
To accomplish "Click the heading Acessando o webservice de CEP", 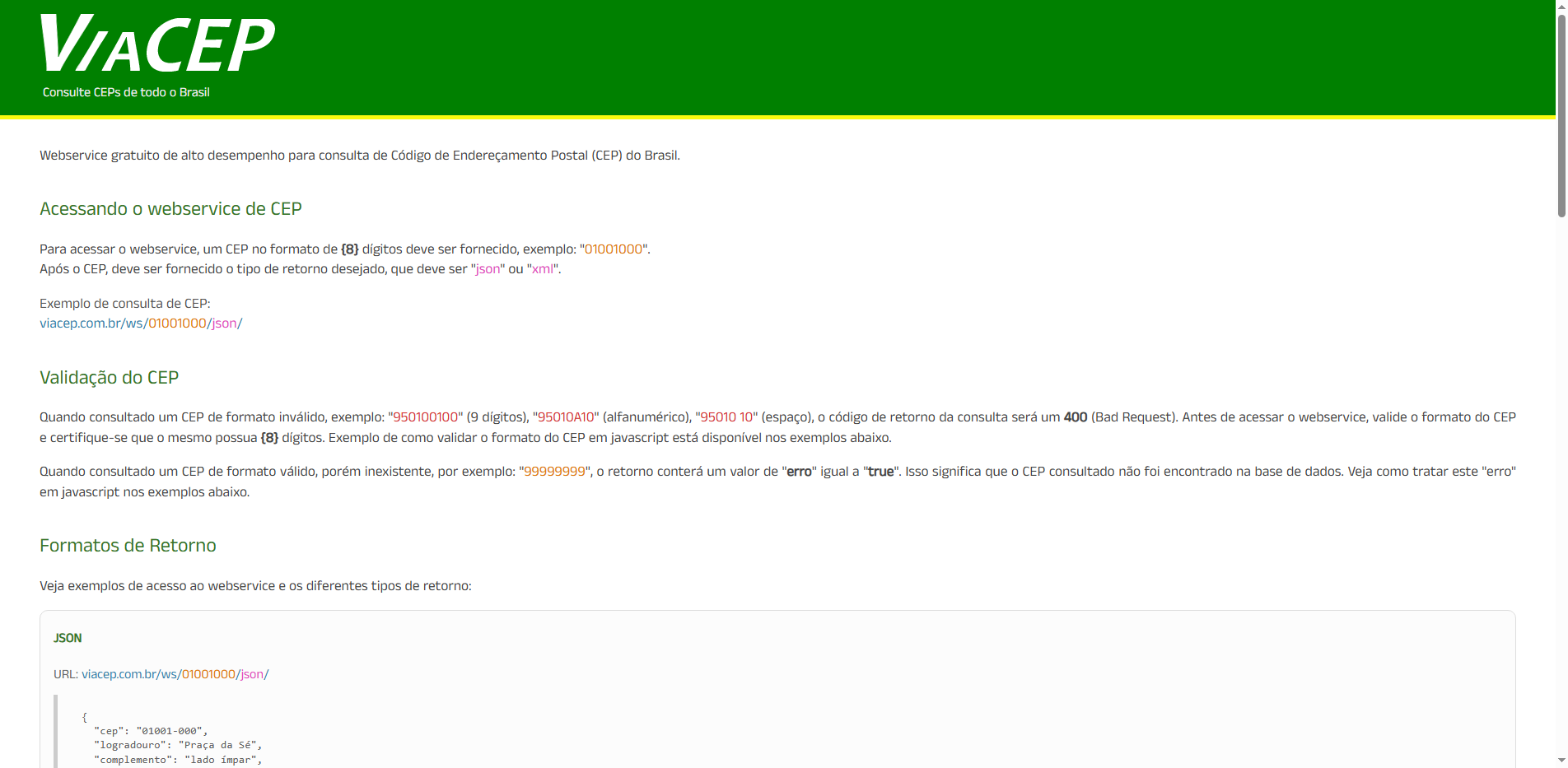I will click(x=170, y=209).
